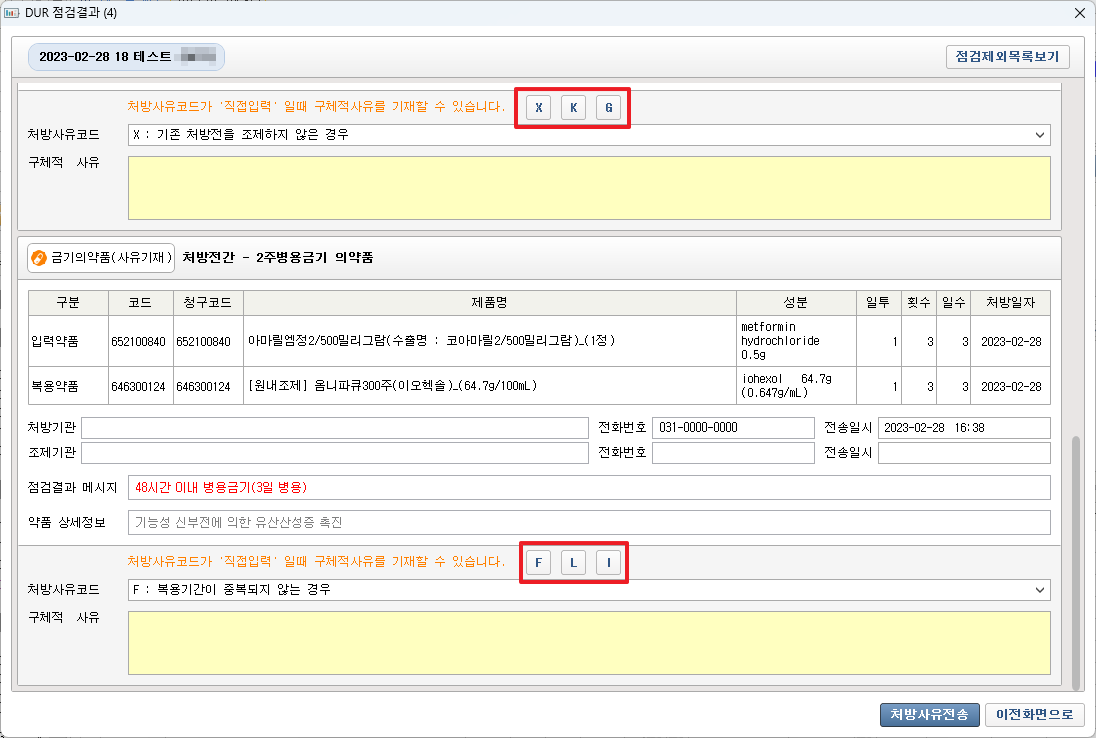Click the 이전화면으로 button
This screenshot has height=738, width=1096.
pos(1034,714)
